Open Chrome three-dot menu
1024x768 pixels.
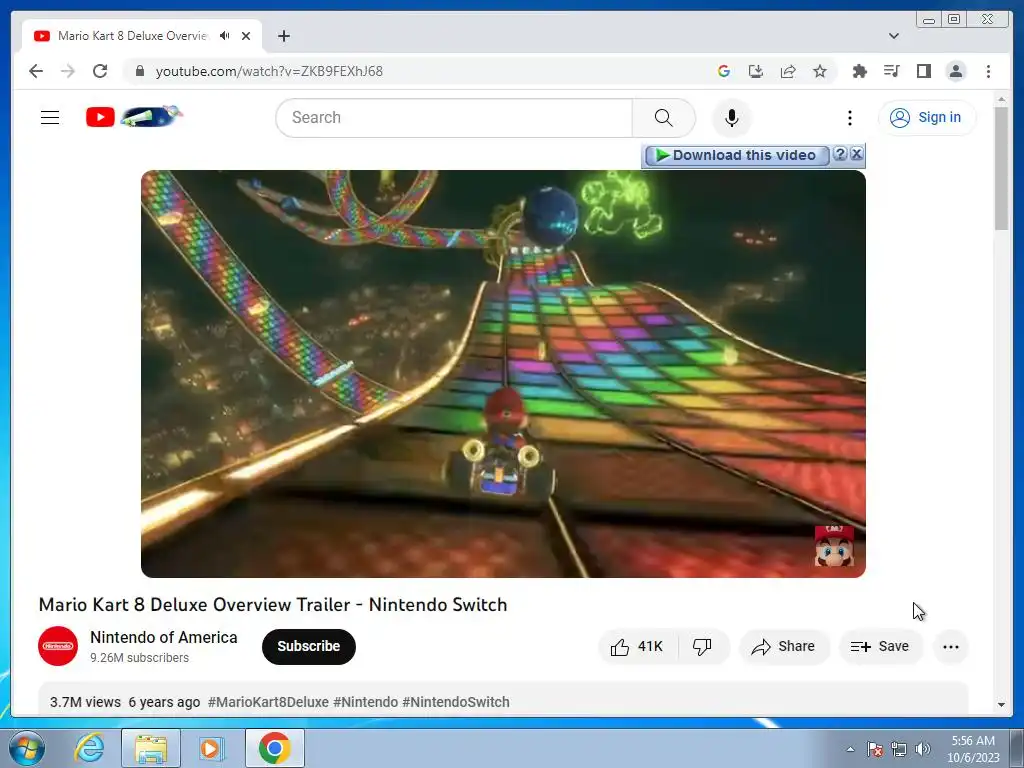pos(988,71)
